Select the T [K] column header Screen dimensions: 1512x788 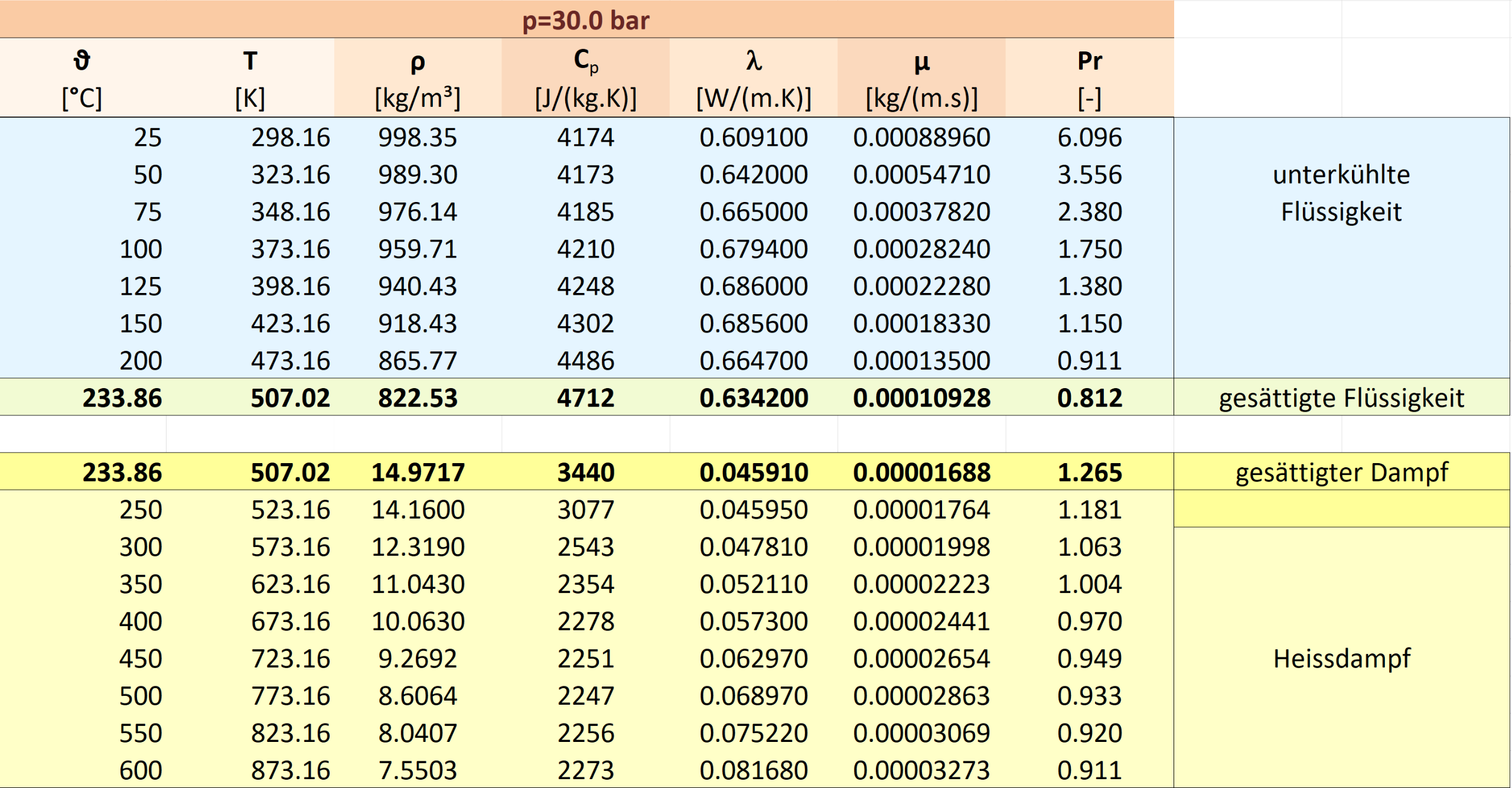[250, 78]
